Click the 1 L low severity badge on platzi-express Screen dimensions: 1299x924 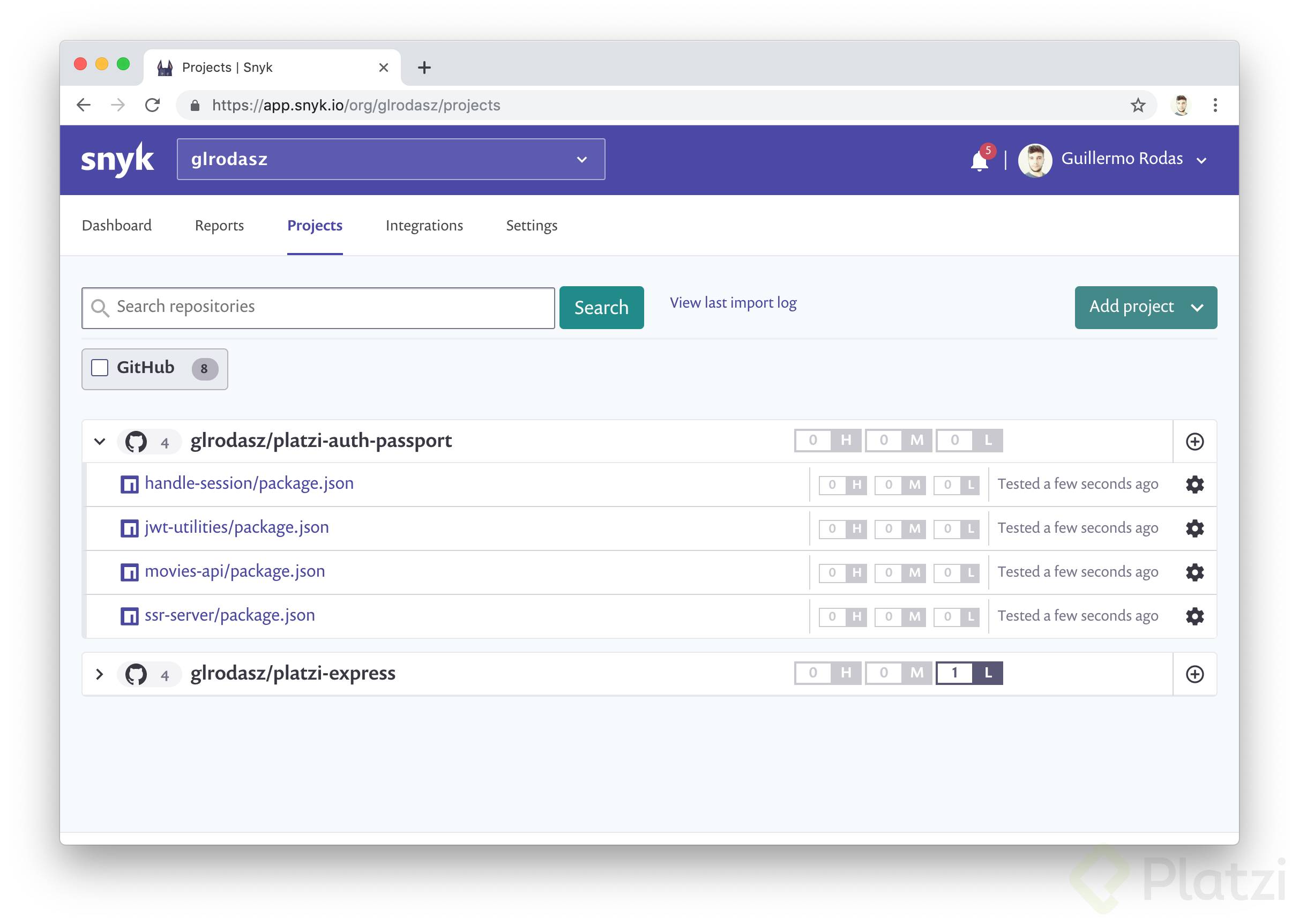969,673
